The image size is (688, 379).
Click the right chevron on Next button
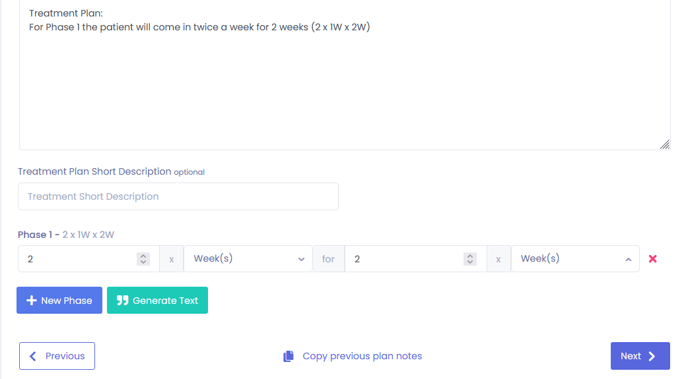[652, 356]
